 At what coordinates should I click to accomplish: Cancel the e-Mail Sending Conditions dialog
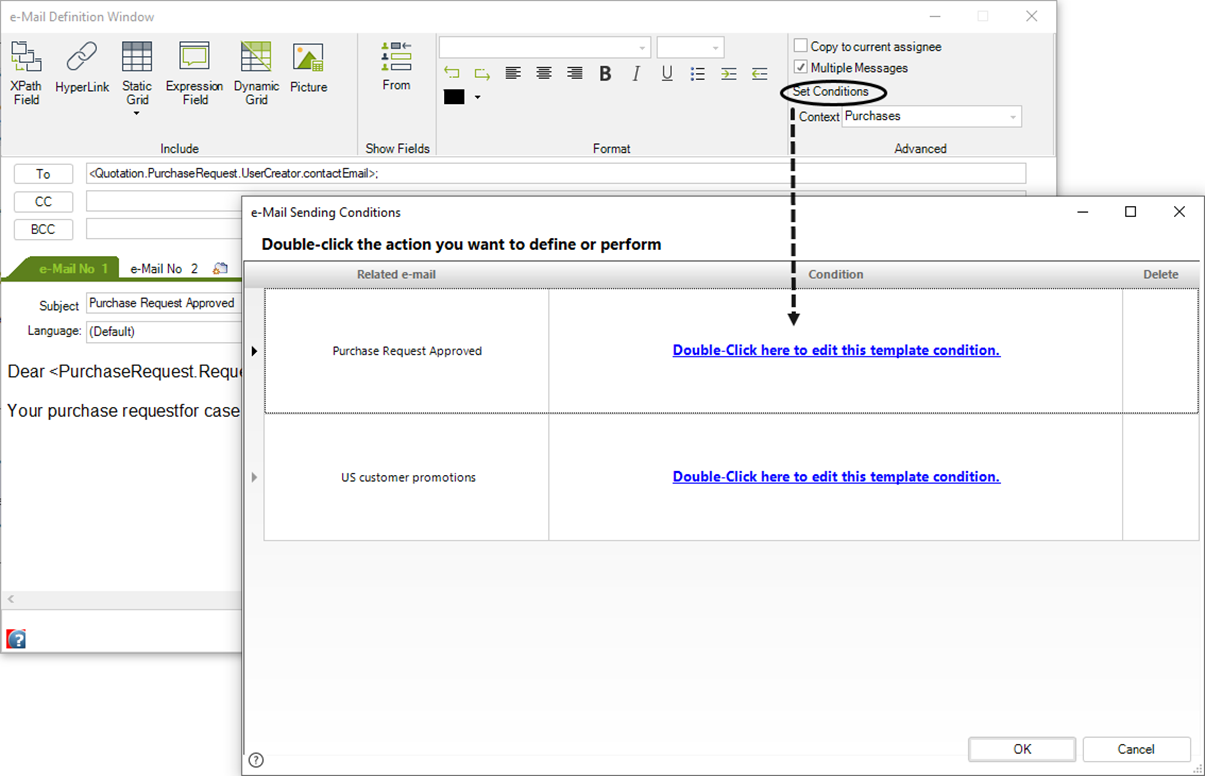(1136, 749)
